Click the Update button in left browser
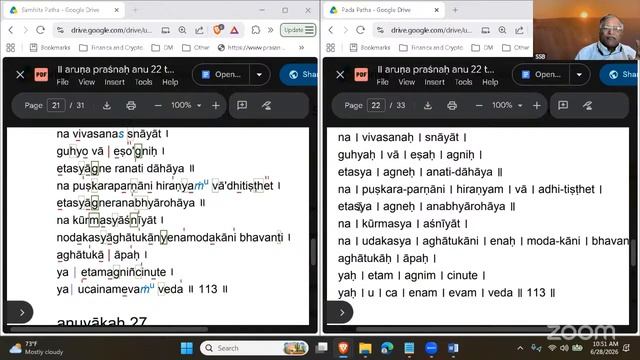This screenshot has width=640, height=360. 298,30
